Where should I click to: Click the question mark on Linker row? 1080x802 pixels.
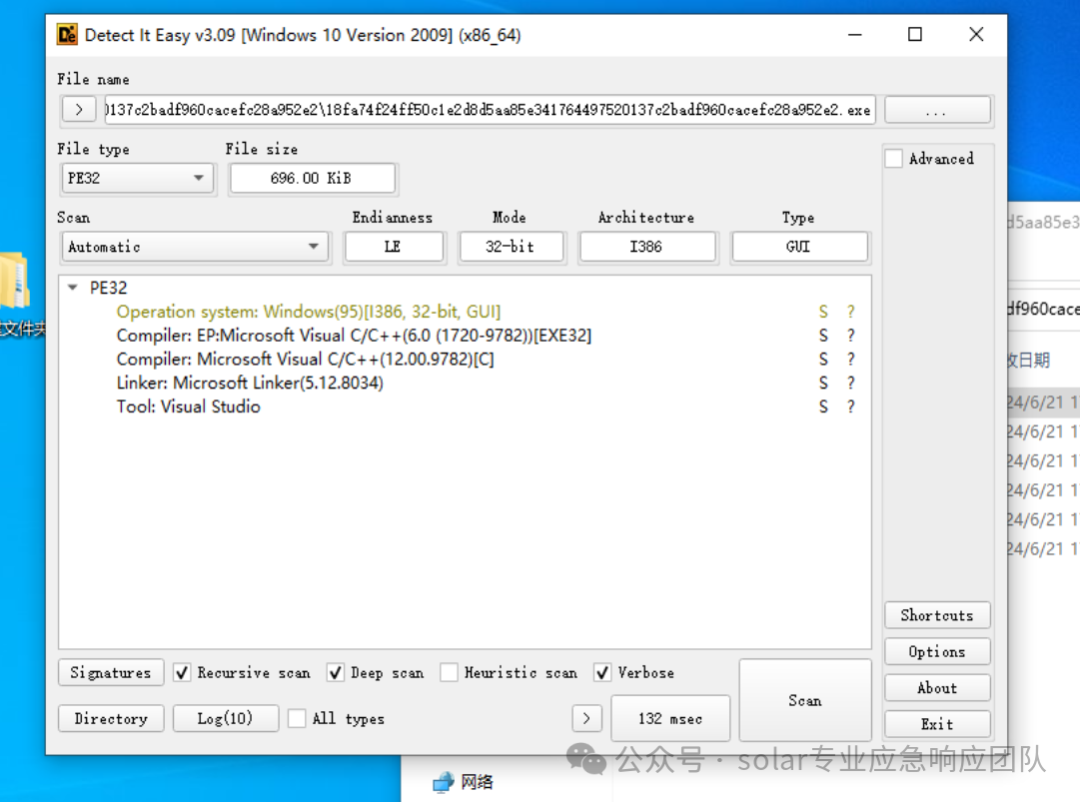point(851,383)
